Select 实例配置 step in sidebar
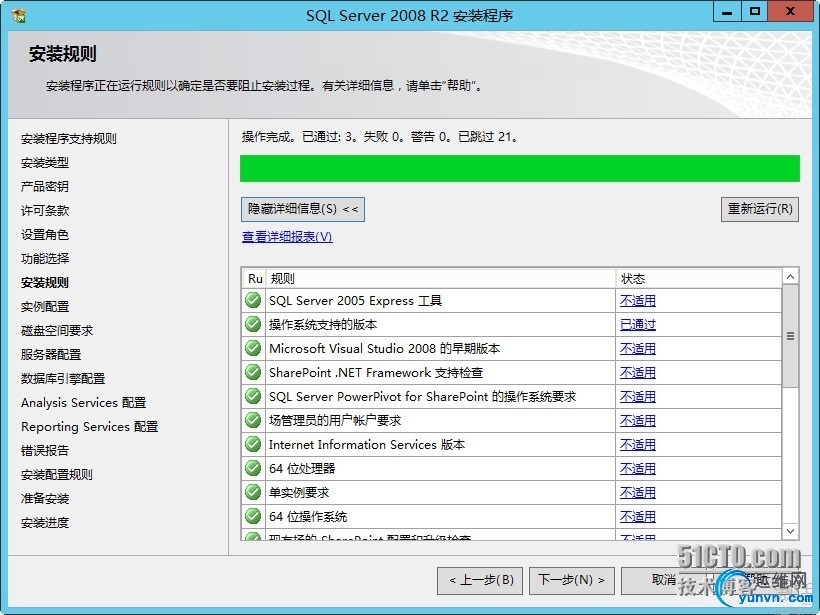This screenshot has width=820, height=615. point(45,306)
